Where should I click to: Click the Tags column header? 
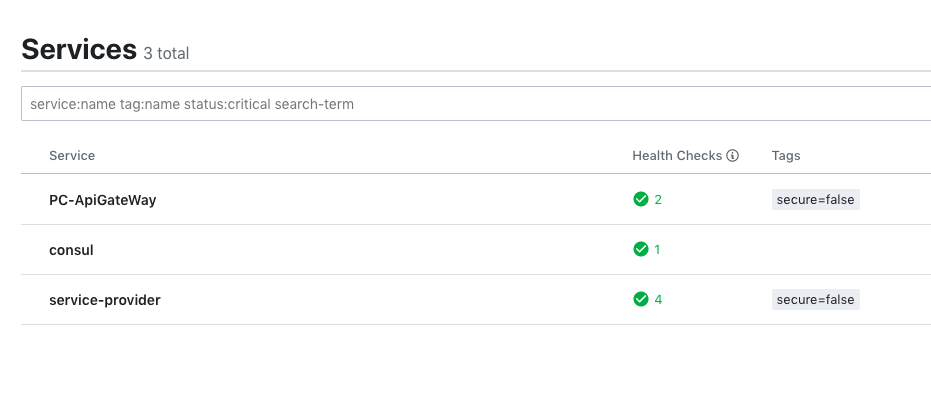pos(786,155)
